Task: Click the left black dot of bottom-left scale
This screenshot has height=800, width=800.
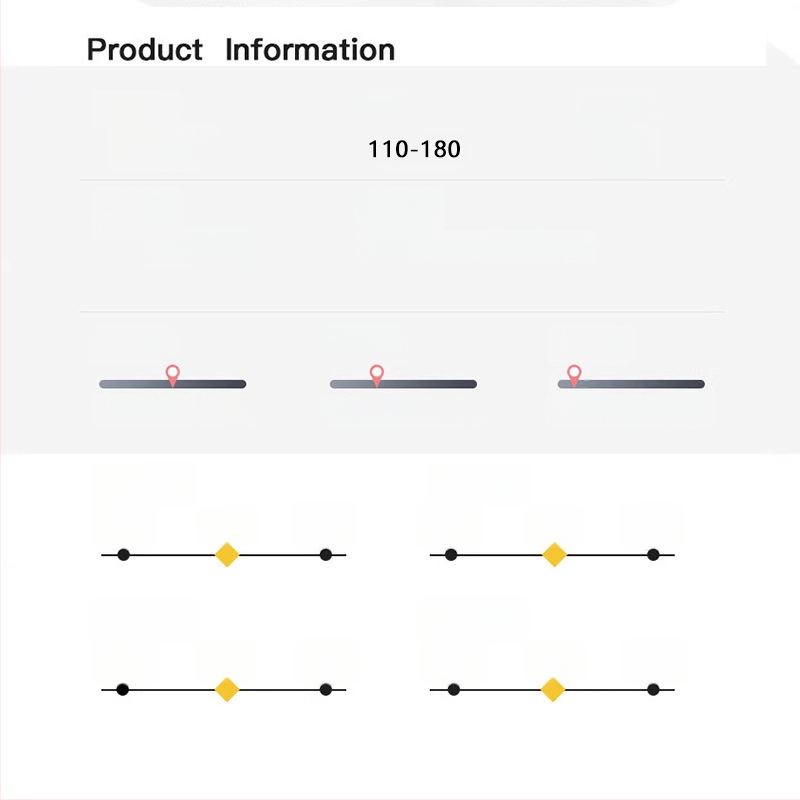Action: tap(122, 689)
